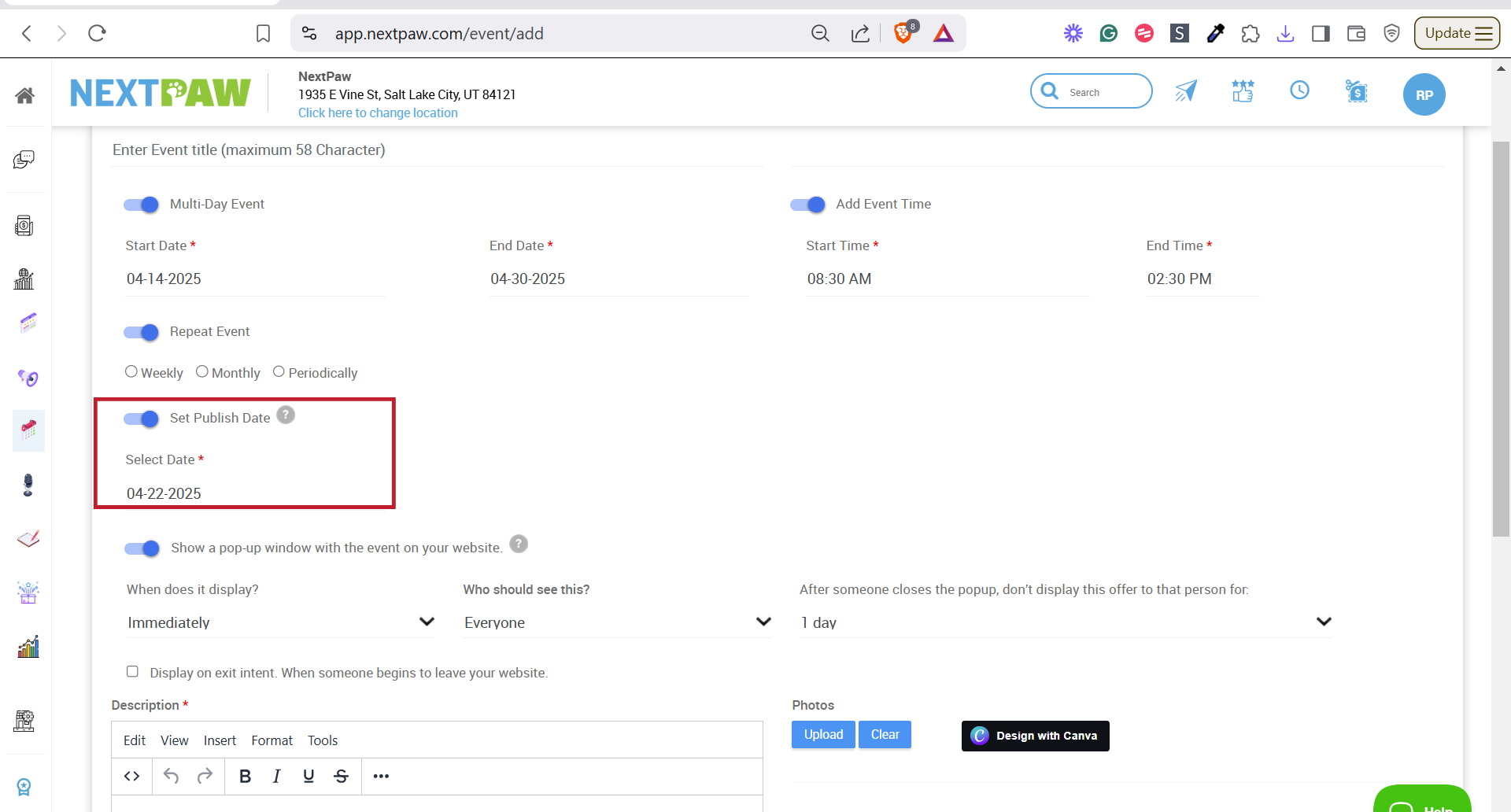
Task: Click the Upload photos button
Action: 823,734
